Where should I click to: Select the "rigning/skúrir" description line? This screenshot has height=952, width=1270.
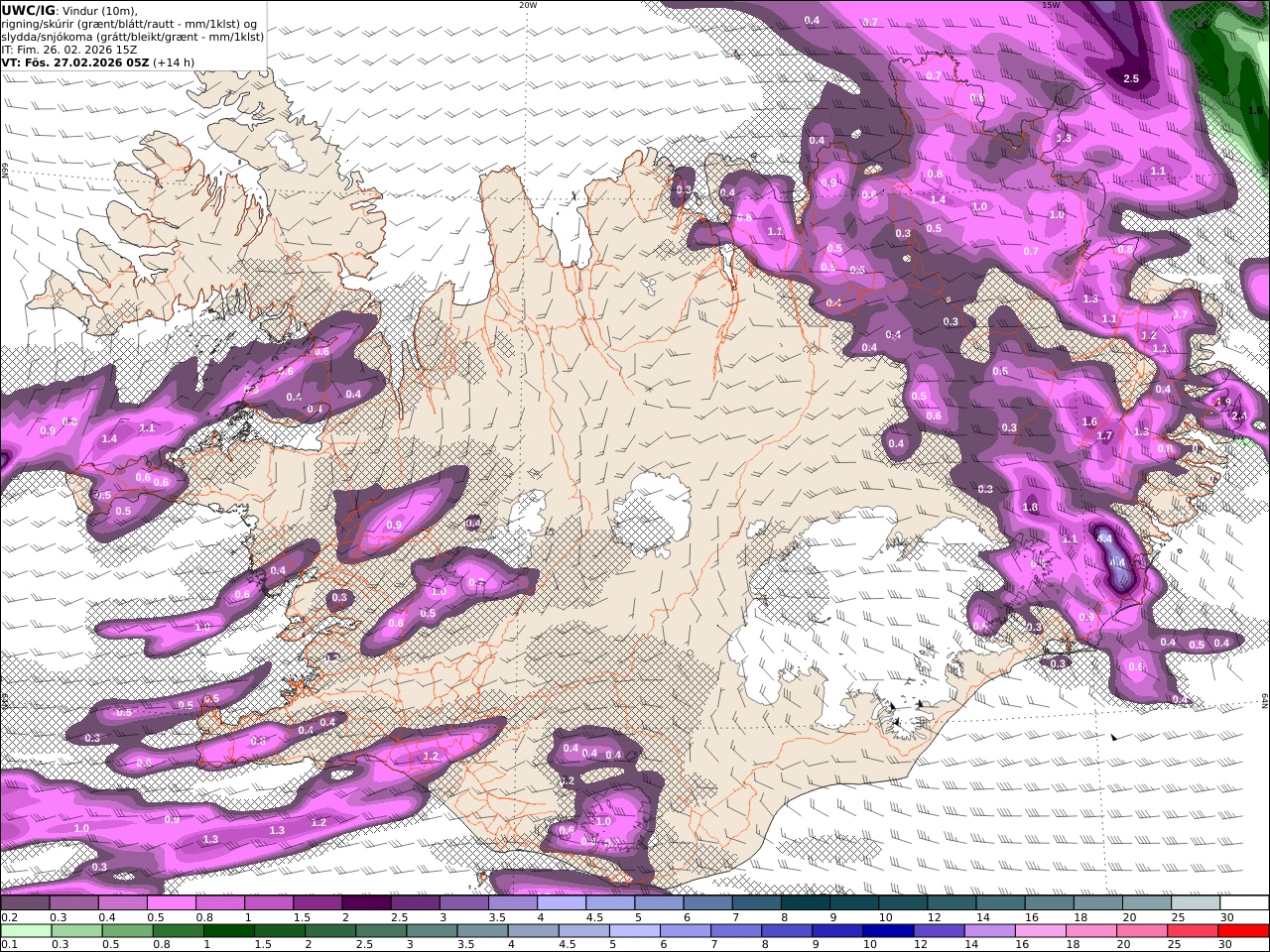point(127,24)
